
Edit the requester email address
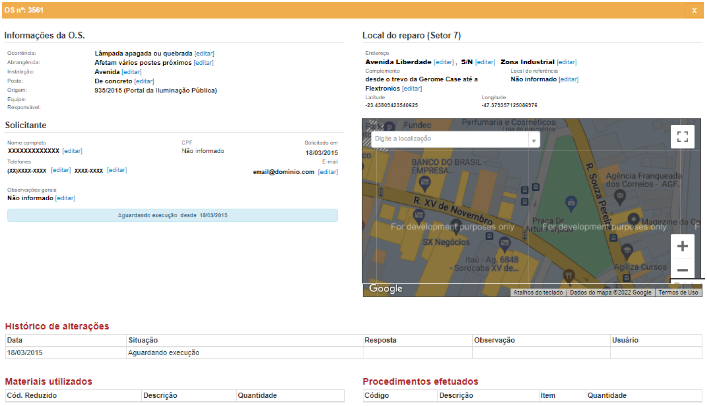tap(328, 172)
